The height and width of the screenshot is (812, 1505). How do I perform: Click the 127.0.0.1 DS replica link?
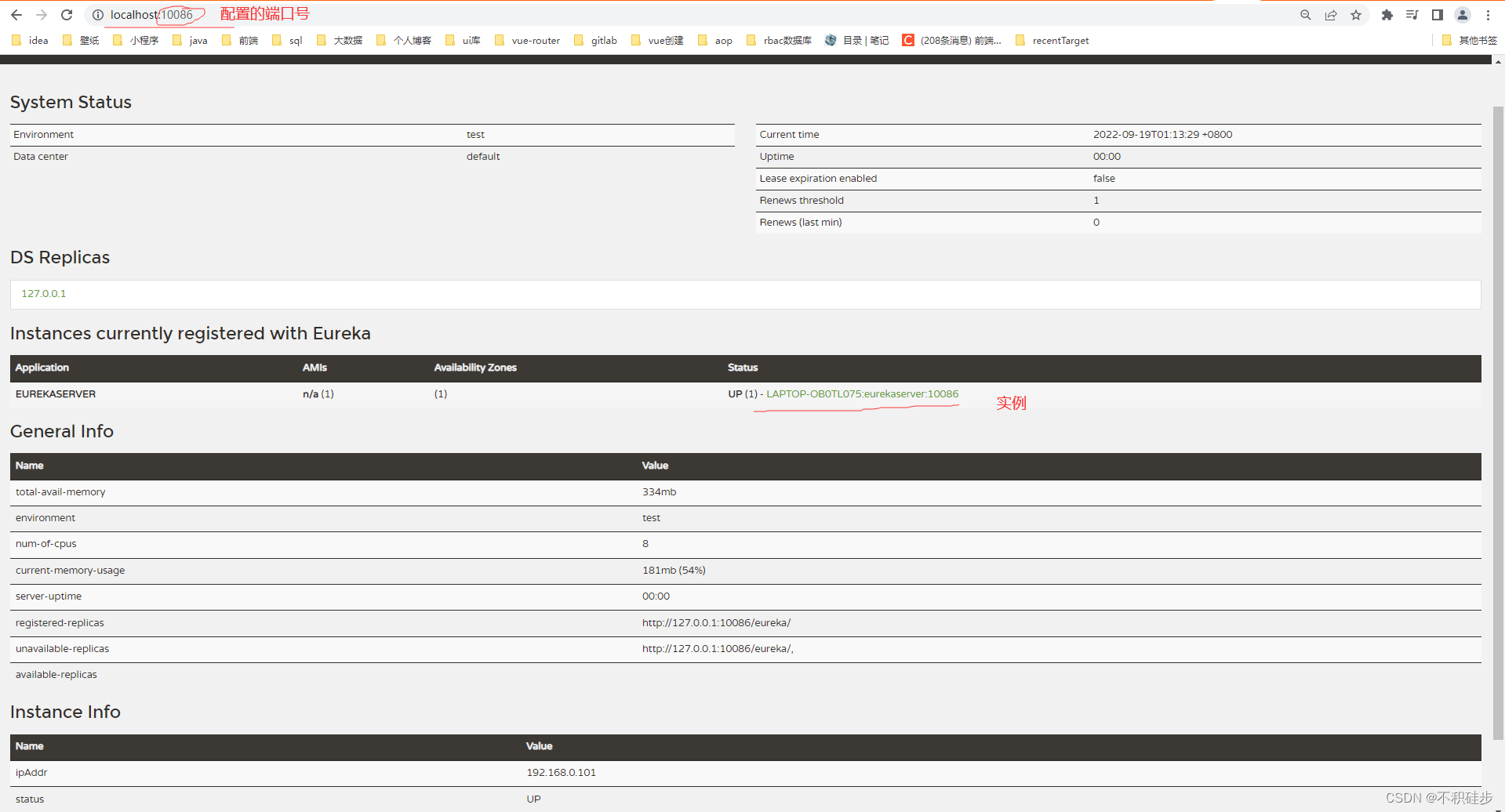tap(44, 294)
